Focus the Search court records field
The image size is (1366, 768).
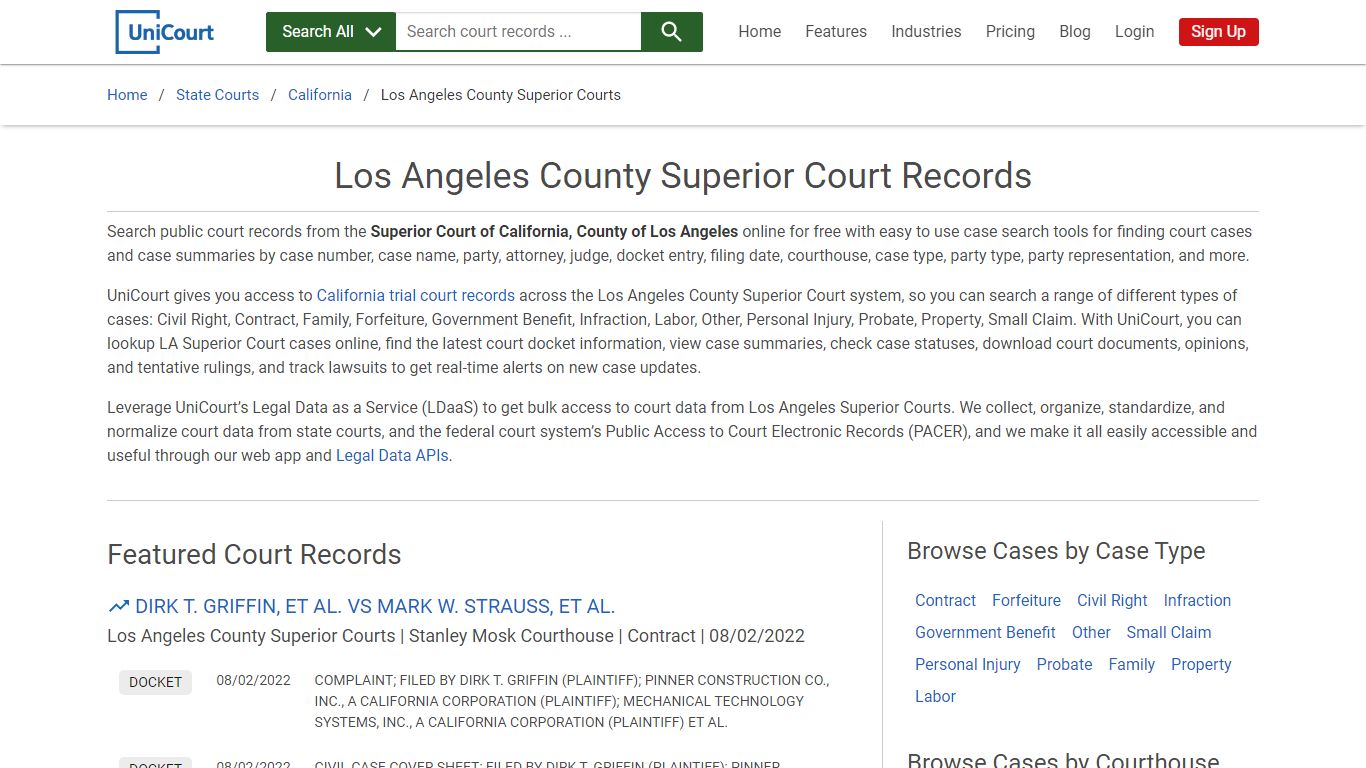pos(518,32)
